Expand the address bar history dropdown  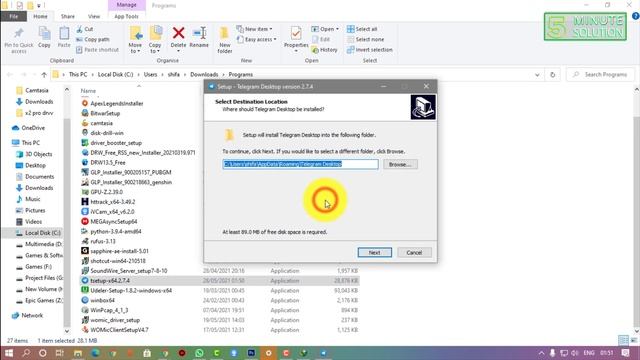point(537,75)
